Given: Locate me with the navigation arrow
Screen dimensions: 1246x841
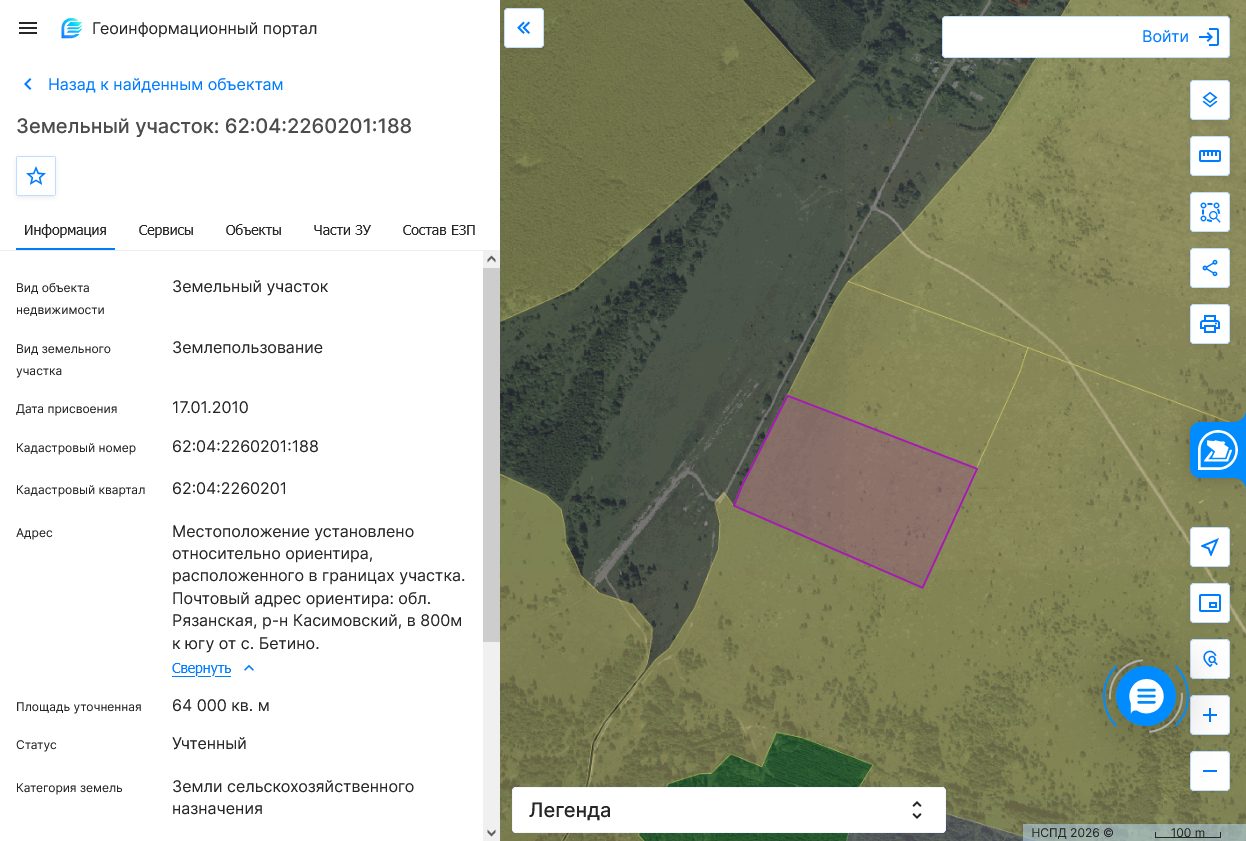Looking at the screenshot, I should point(1210,547).
